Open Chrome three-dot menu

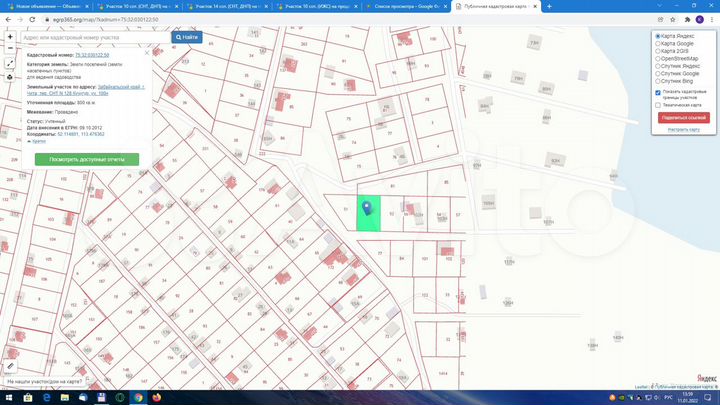[712, 19]
